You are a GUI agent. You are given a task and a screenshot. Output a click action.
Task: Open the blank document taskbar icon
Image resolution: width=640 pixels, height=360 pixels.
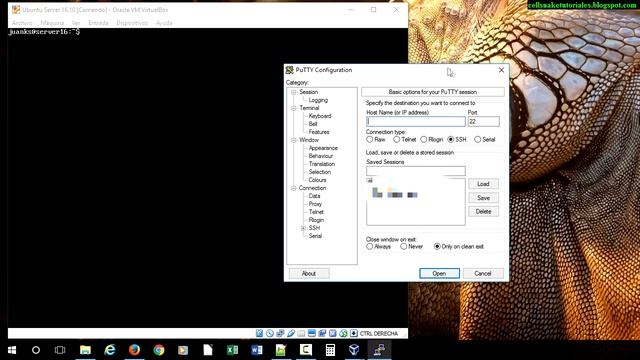coord(208,350)
